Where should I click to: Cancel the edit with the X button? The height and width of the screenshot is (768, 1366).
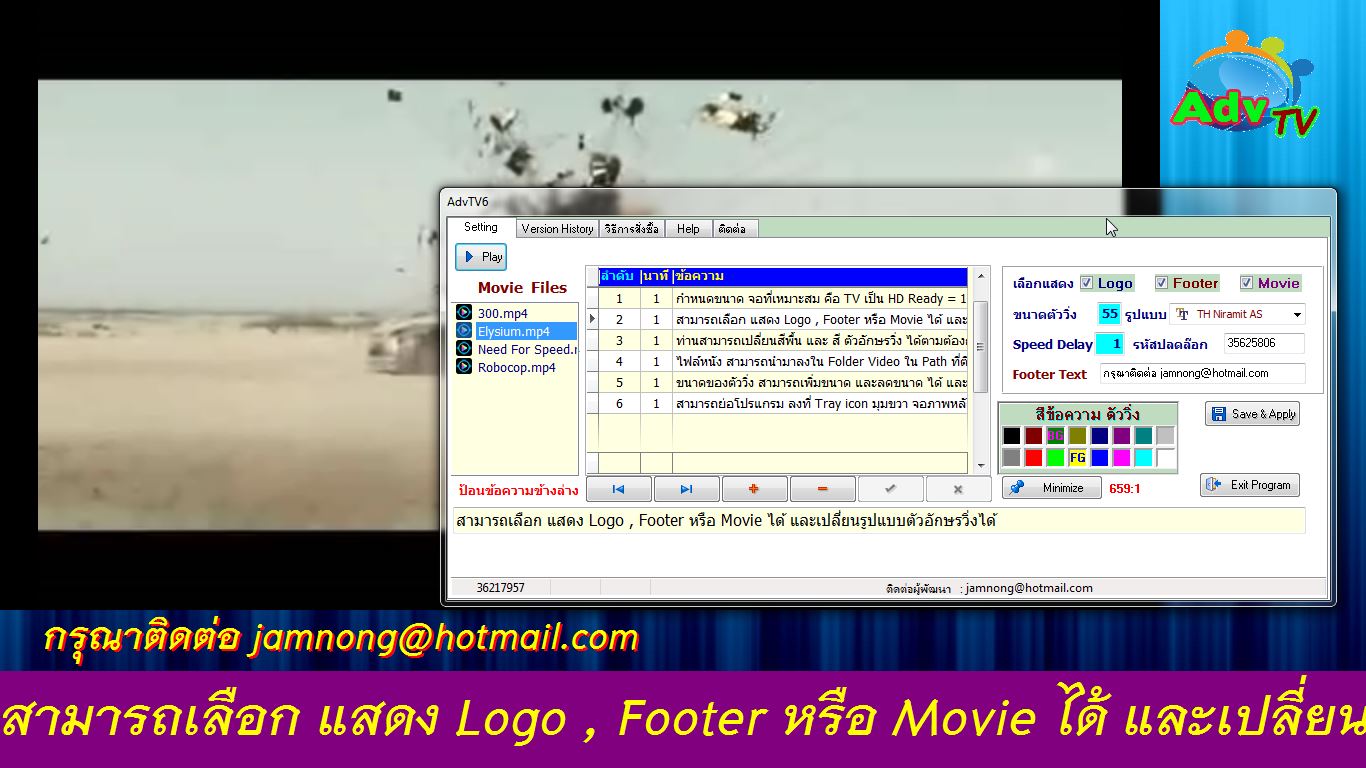tap(958, 489)
